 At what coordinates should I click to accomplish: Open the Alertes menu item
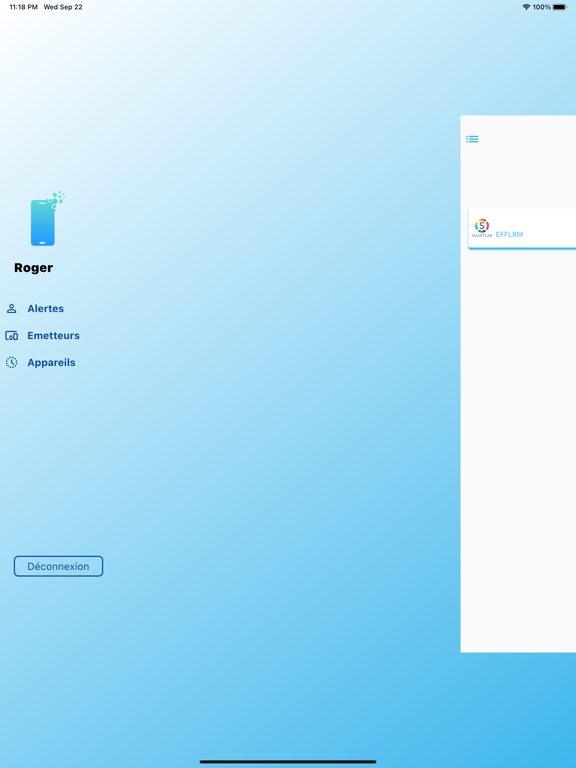[x=46, y=309]
